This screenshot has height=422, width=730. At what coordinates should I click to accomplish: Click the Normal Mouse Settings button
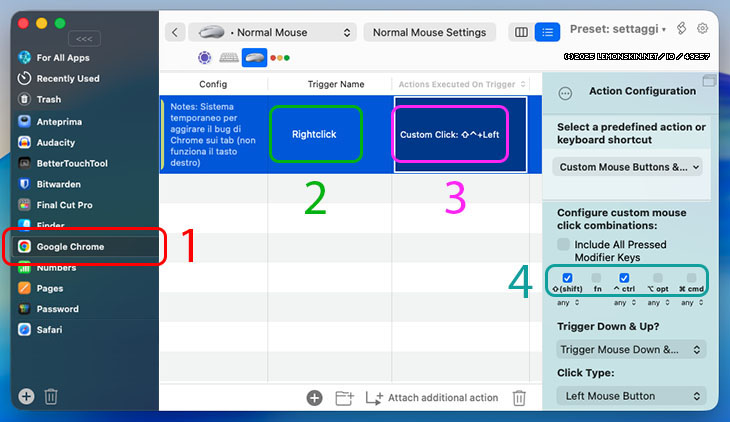coord(429,32)
